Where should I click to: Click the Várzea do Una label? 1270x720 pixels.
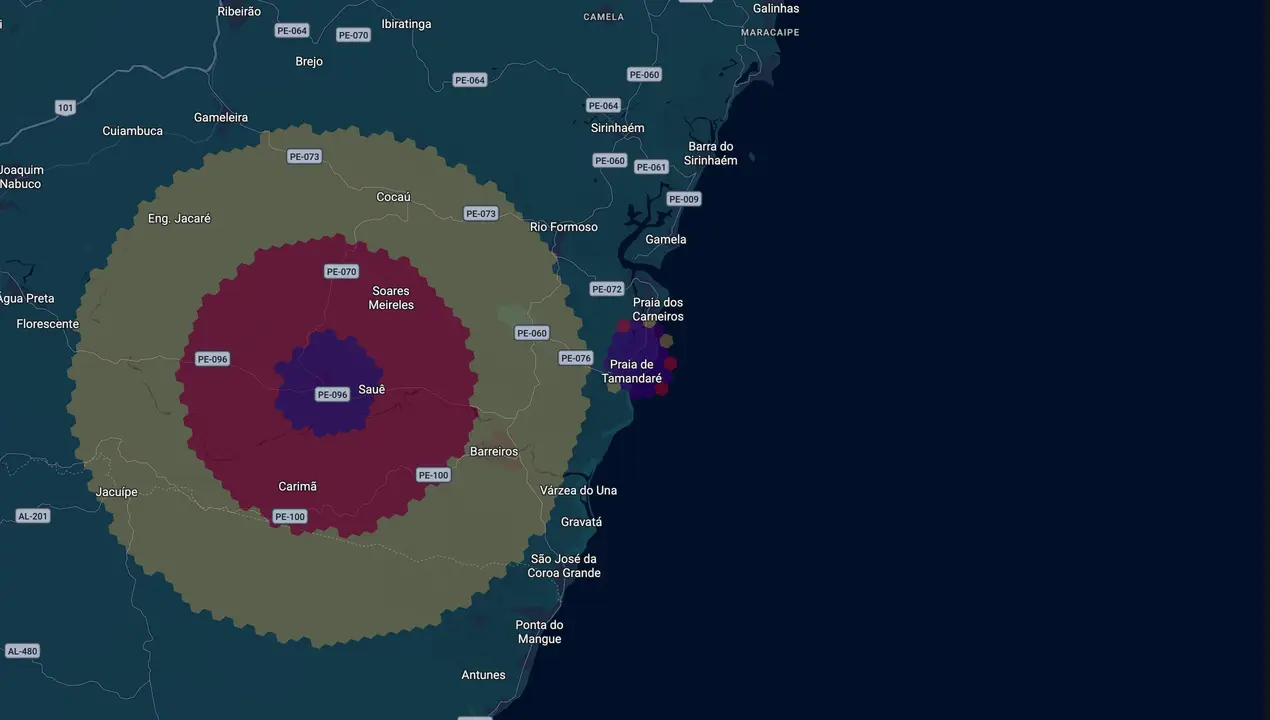click(x=578, y=490)
